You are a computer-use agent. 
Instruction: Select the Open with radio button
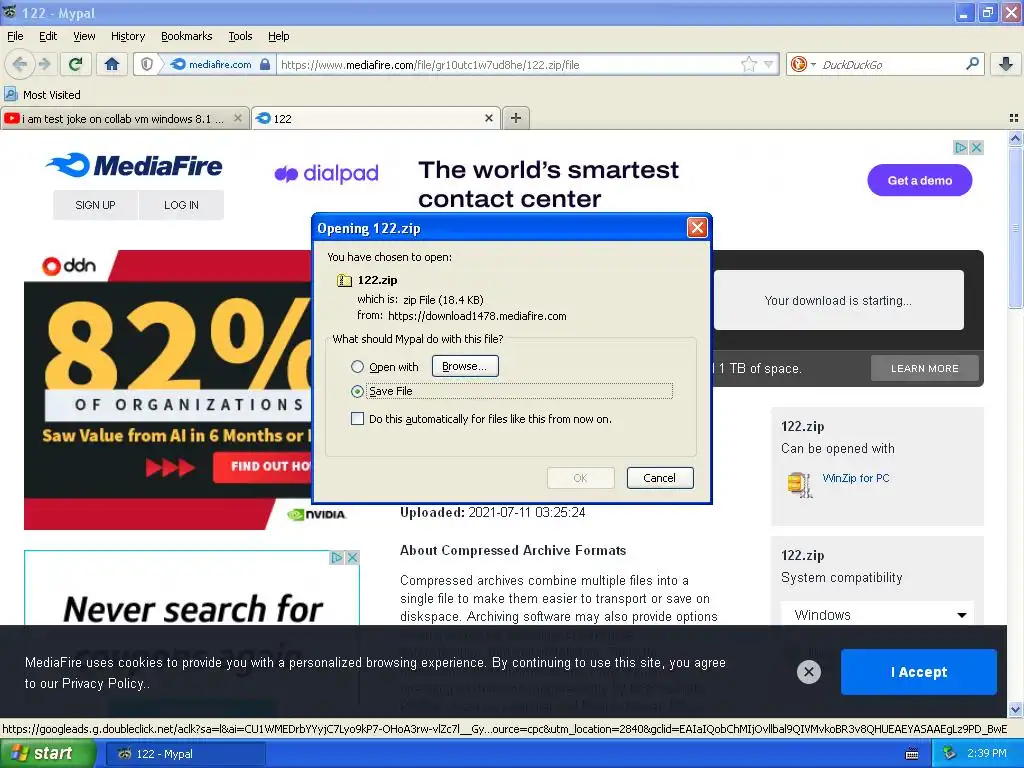357,366
